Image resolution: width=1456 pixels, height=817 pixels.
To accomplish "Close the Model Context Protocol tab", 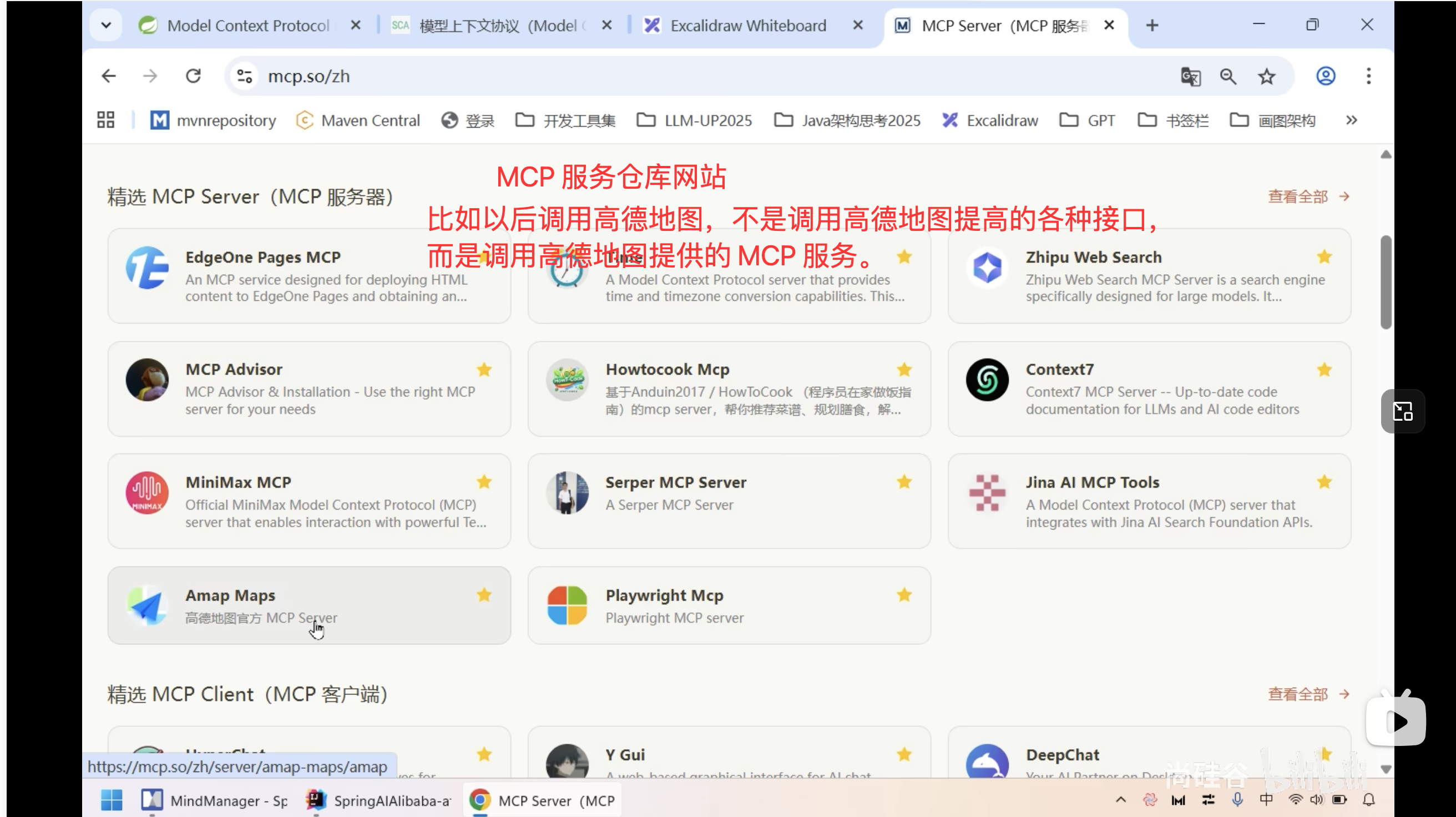I will [x=355, y=26].
